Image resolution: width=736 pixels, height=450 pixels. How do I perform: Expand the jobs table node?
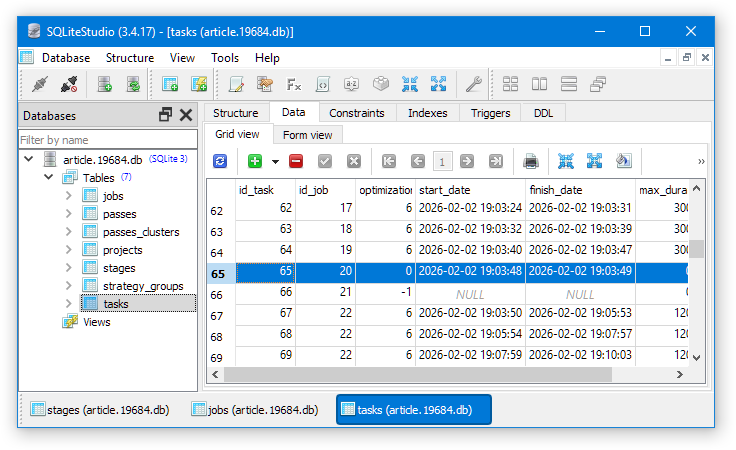69,195
